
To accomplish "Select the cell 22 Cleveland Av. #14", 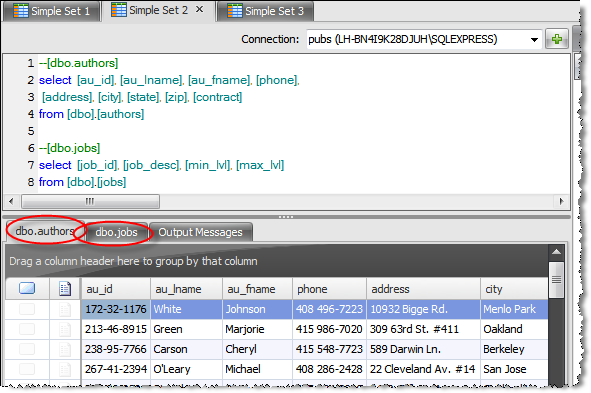I will pyautogui.click(x=423, y=369).
